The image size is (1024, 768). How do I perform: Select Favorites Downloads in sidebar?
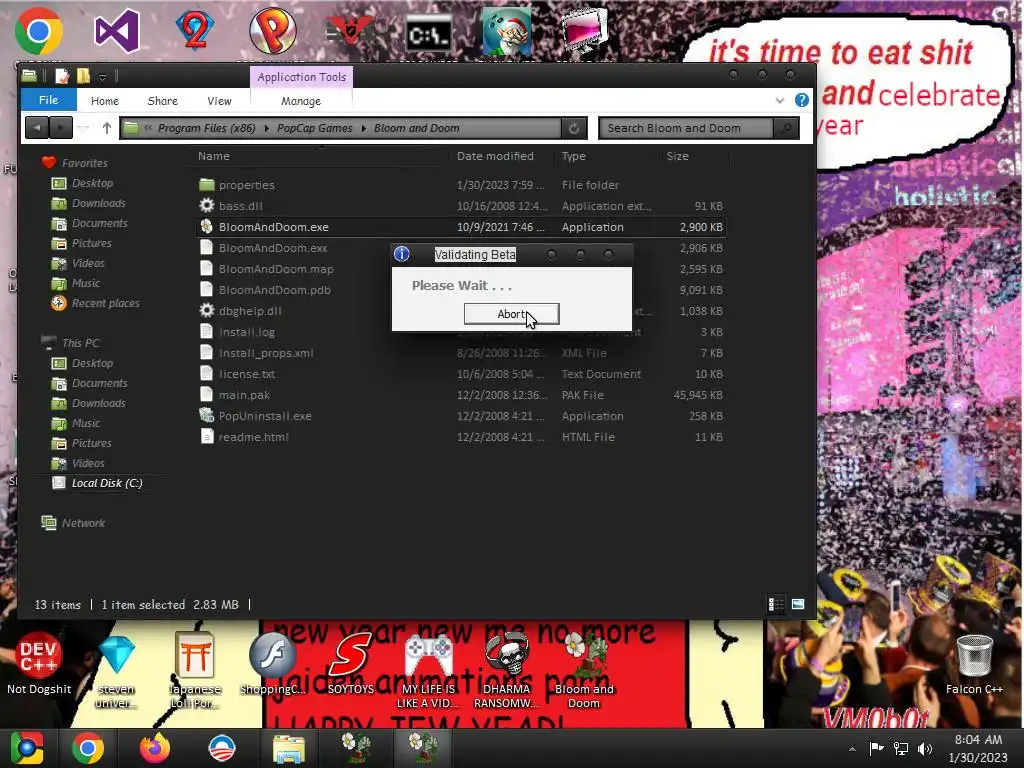(99, 203)
